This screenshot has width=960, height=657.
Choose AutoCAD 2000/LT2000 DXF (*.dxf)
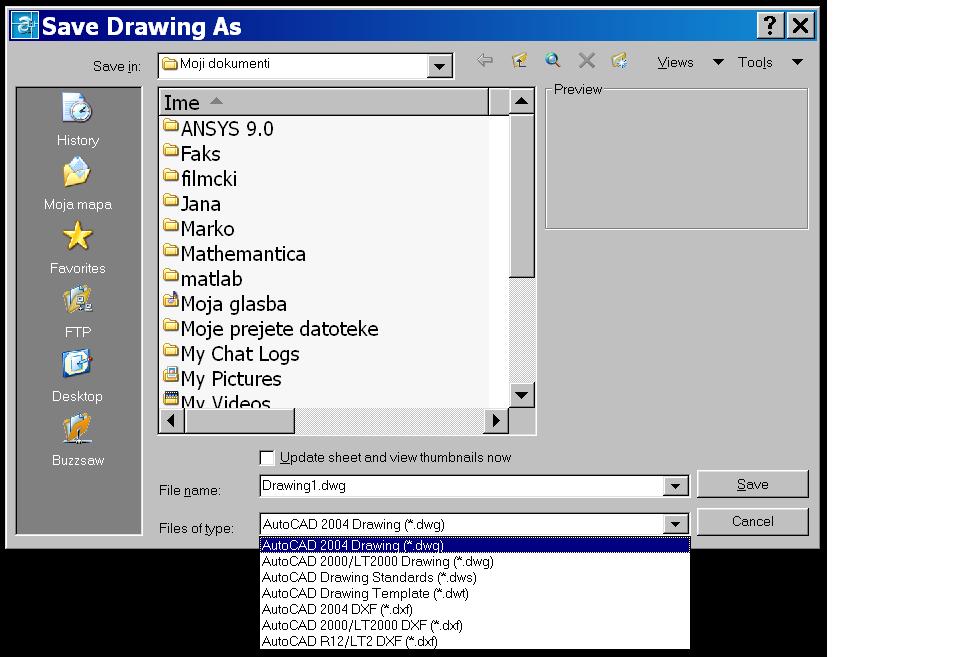[x=474, y=625]
